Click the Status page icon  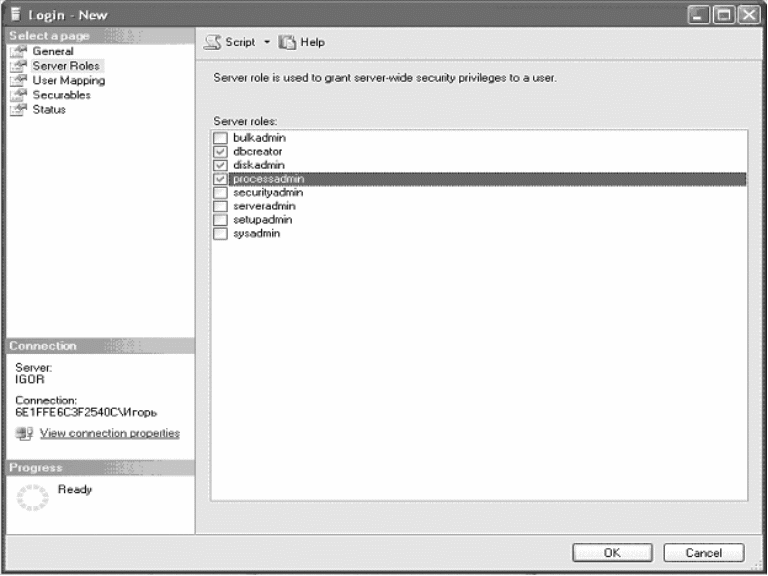tap(17, 110)
